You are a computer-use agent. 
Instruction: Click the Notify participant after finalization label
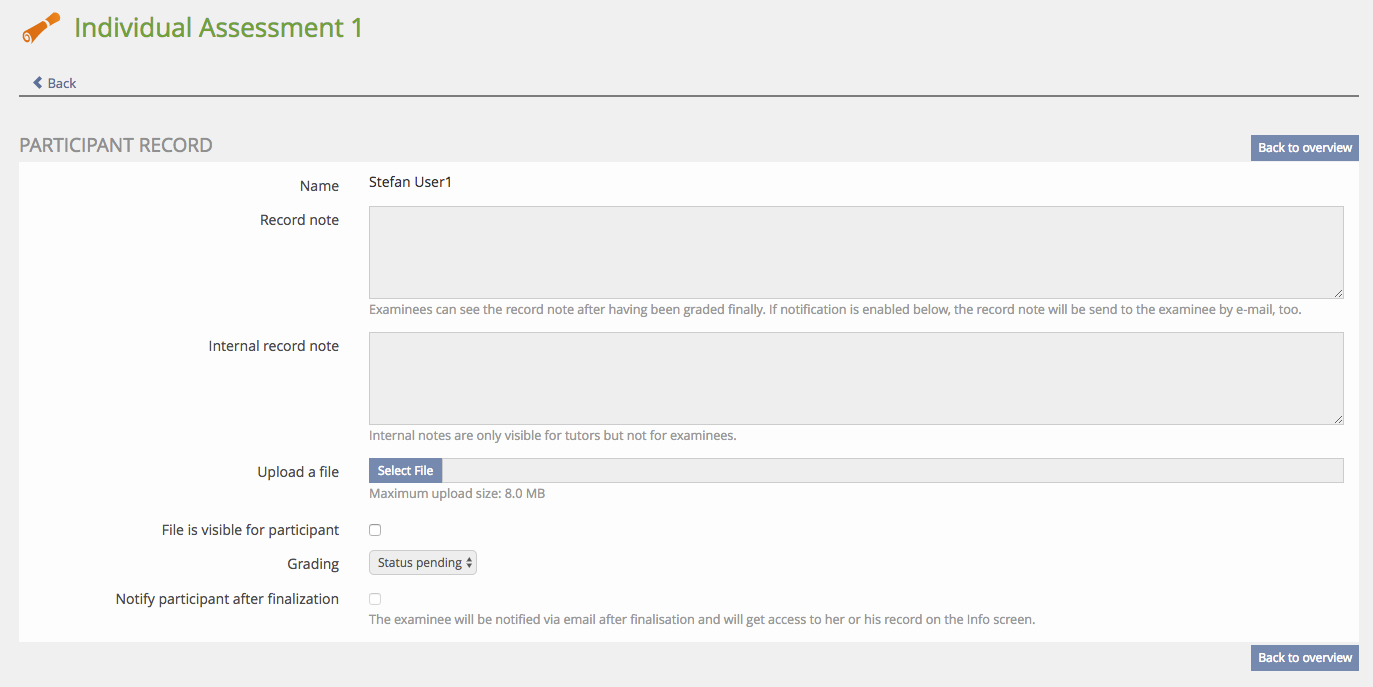pos(227,599)
